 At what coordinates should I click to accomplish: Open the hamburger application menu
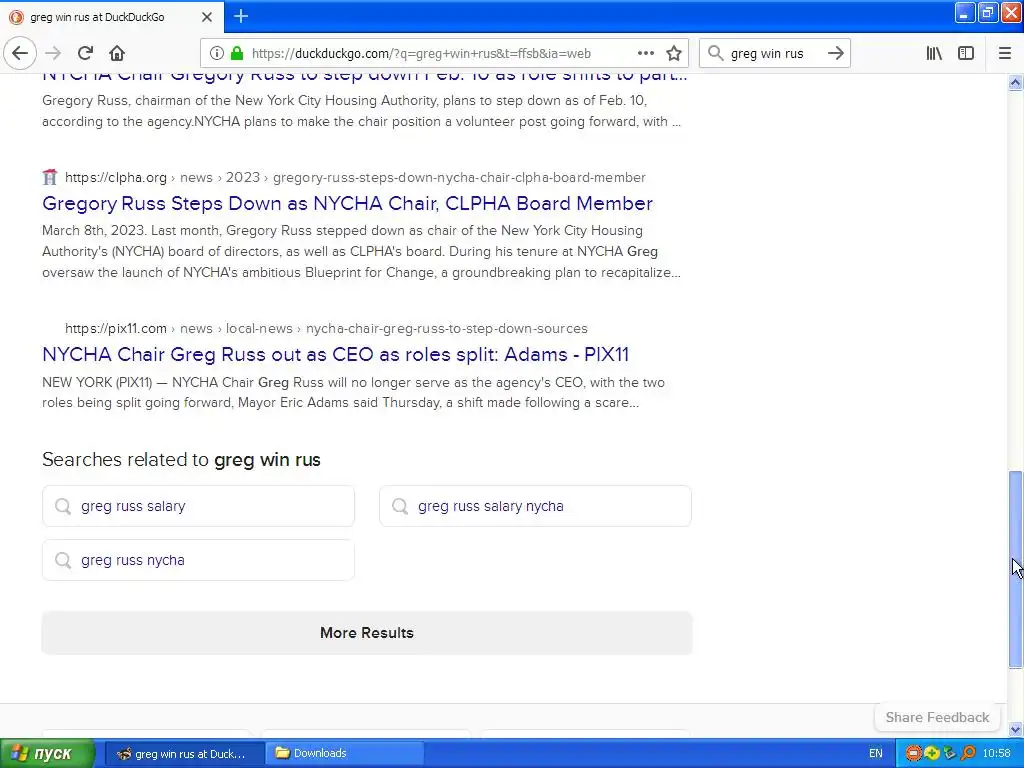pos(1005,54)
